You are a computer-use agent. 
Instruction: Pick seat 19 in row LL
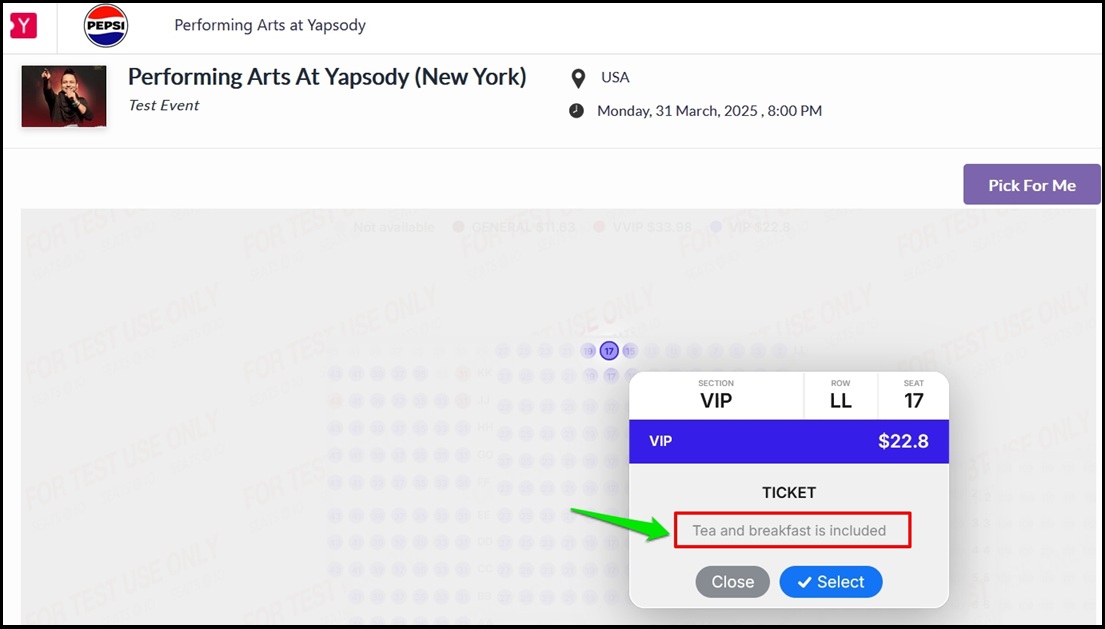(588, 351)
